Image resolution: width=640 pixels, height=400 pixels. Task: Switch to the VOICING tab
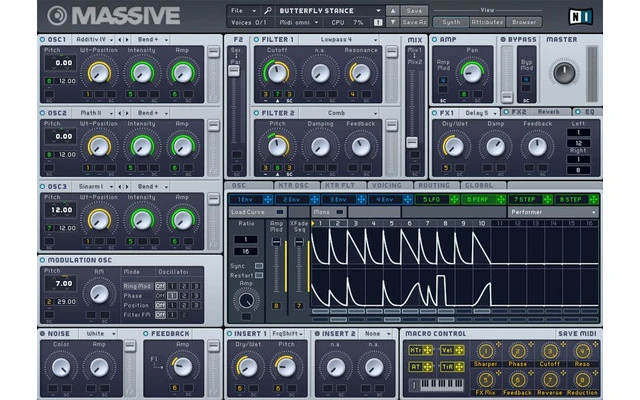390,185
